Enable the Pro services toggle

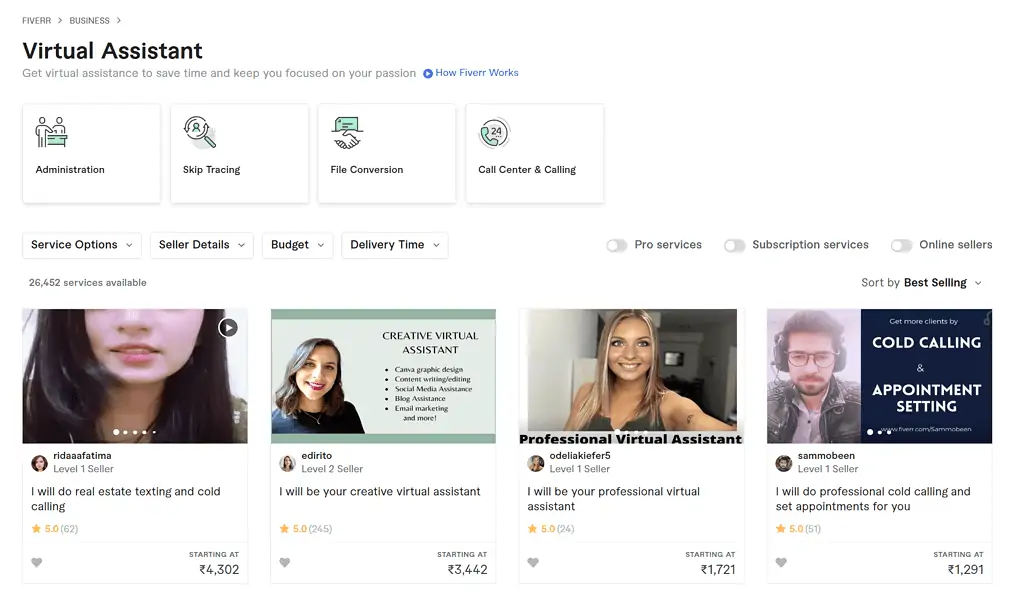[617, 245]
